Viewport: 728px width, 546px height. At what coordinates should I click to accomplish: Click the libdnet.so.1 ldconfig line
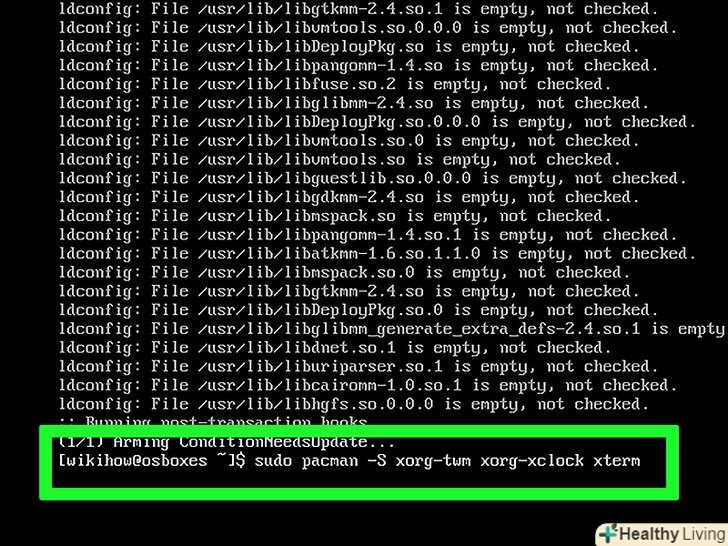[335, 348]
